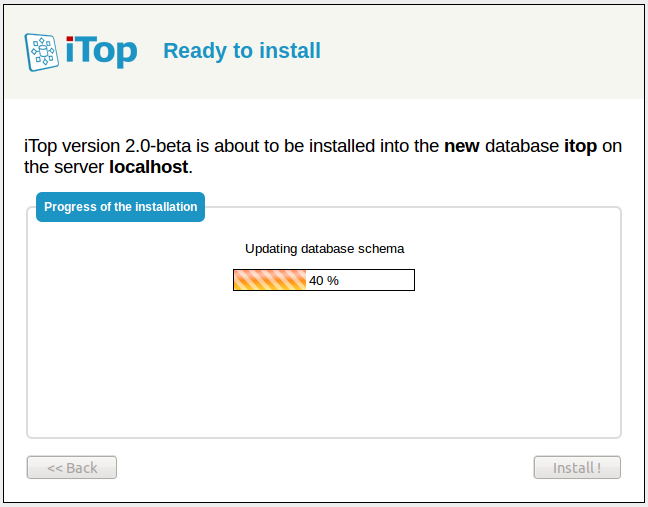This screenshot has width=648, height=507.
Task: Click the "iTop version 2.0-beta" text
Action: point(100,146)
